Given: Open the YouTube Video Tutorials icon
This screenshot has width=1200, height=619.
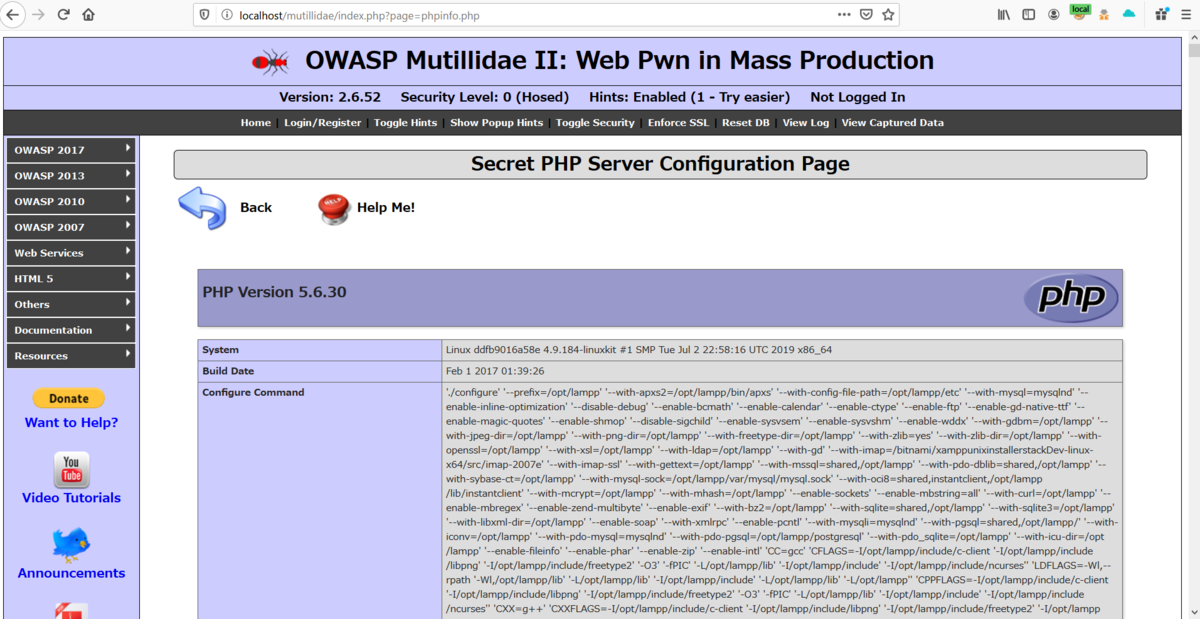Looking at the screenshot, I should pos(71,469).
